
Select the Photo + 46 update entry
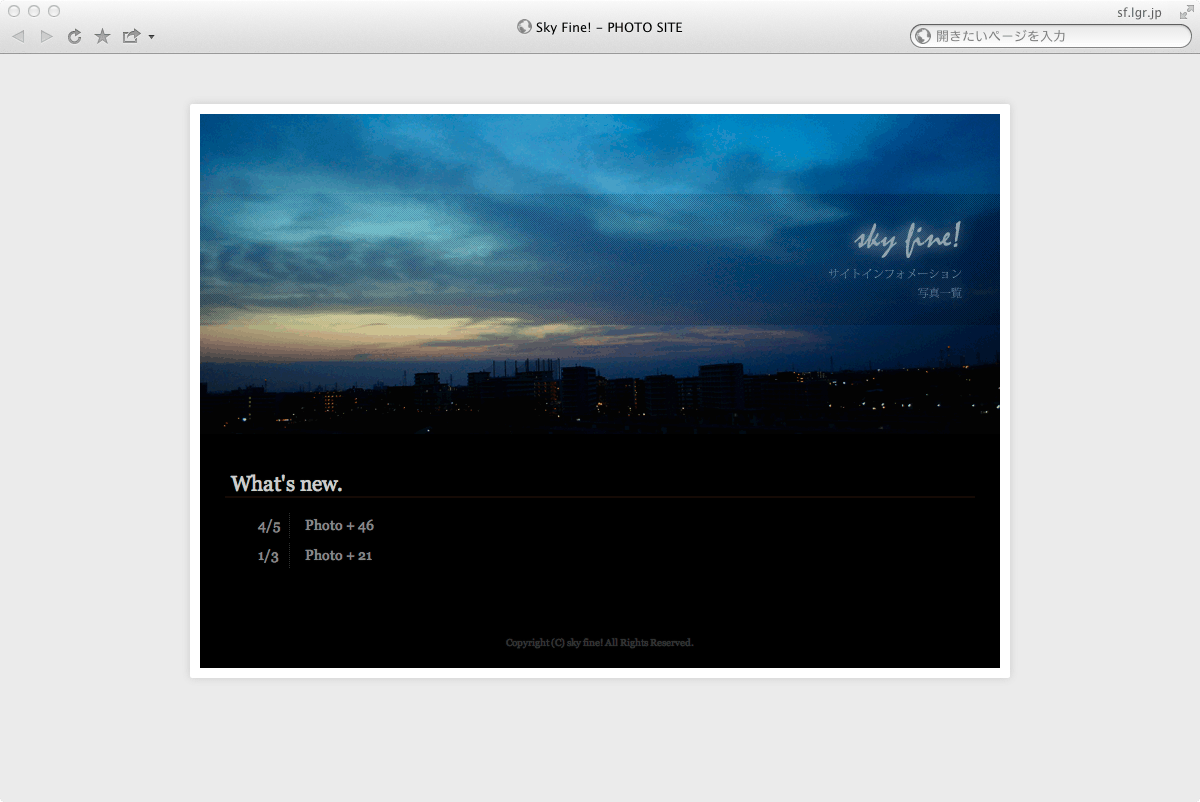point(339,525)
